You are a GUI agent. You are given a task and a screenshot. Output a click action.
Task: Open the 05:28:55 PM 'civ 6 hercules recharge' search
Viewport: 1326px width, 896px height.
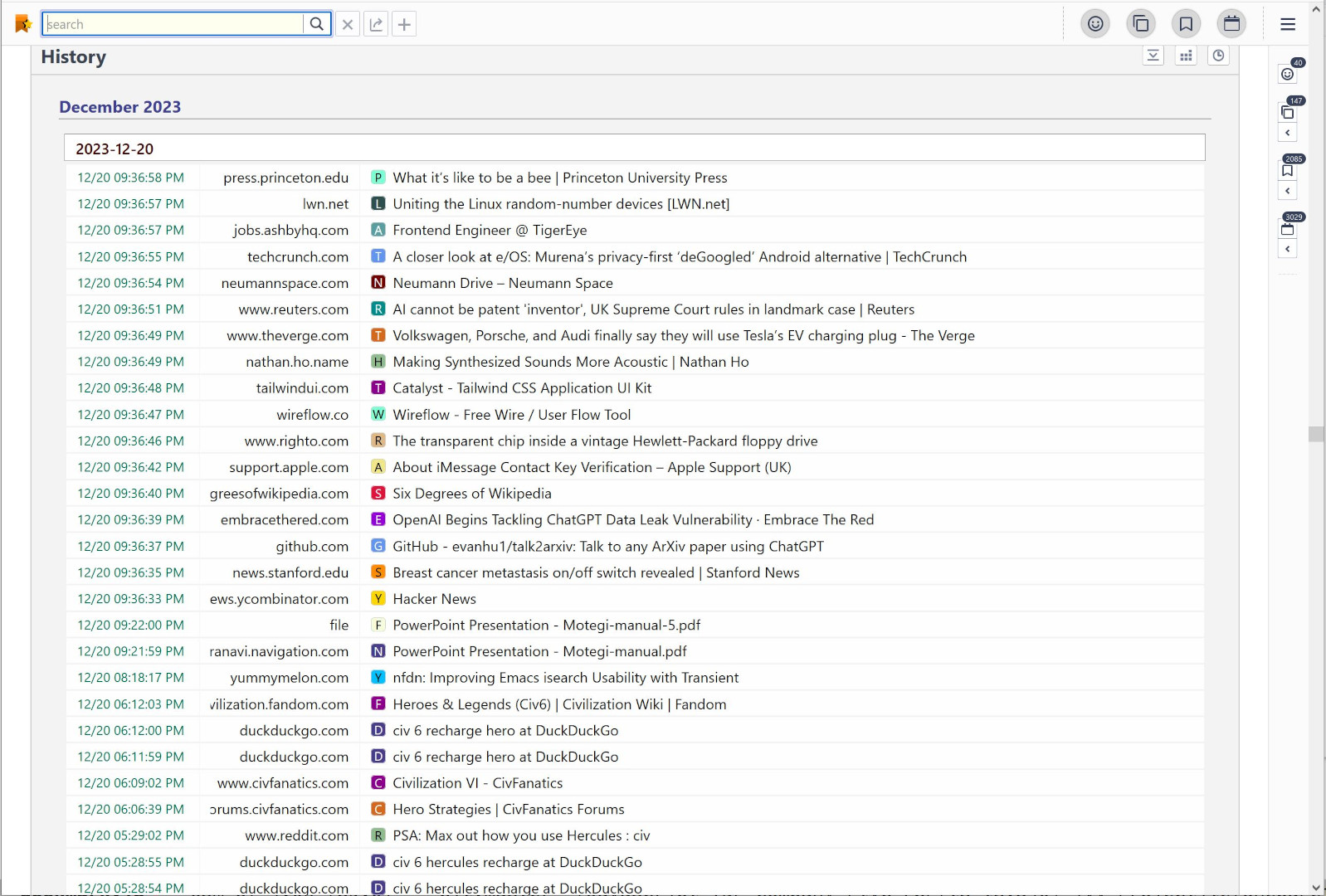click(x=517, y=863)
